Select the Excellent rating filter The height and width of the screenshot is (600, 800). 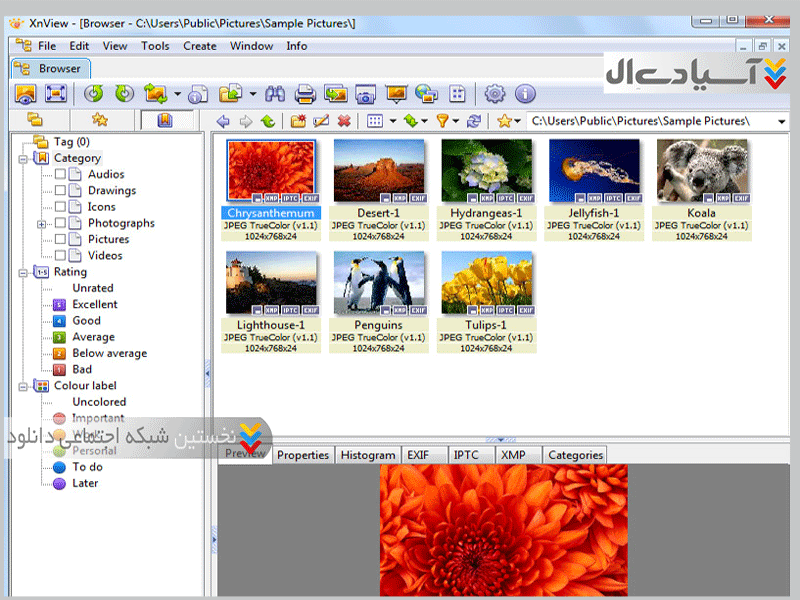pyautogui.click(x=94, y=304)
